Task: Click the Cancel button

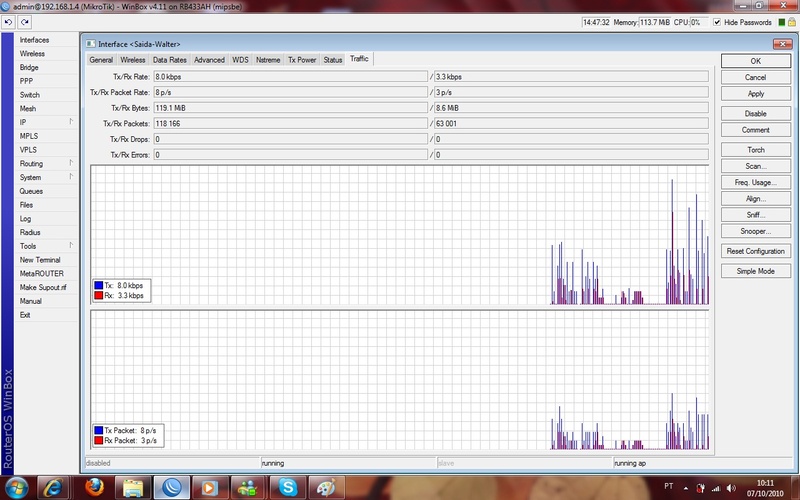Action: [756, 77]
